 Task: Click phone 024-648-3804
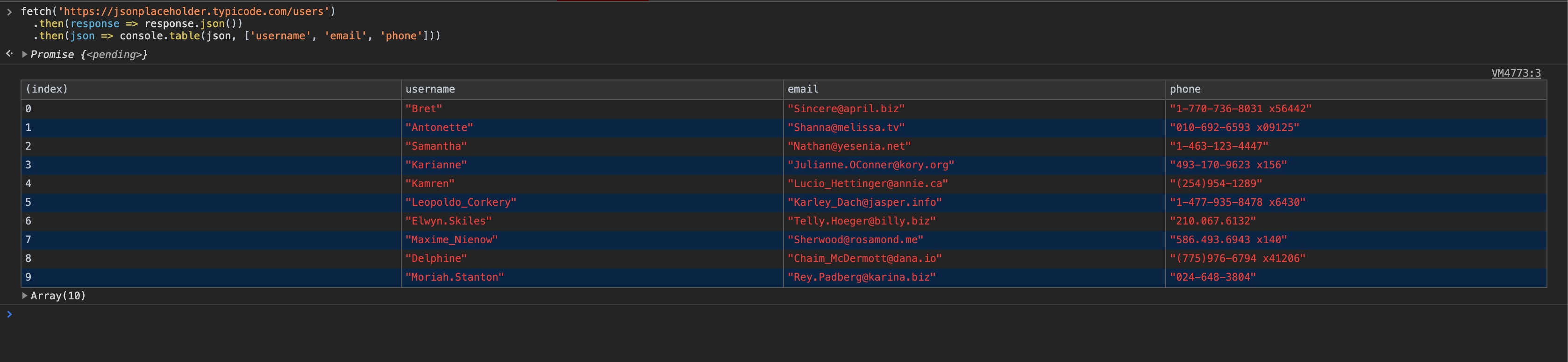tap(1212, 277)
